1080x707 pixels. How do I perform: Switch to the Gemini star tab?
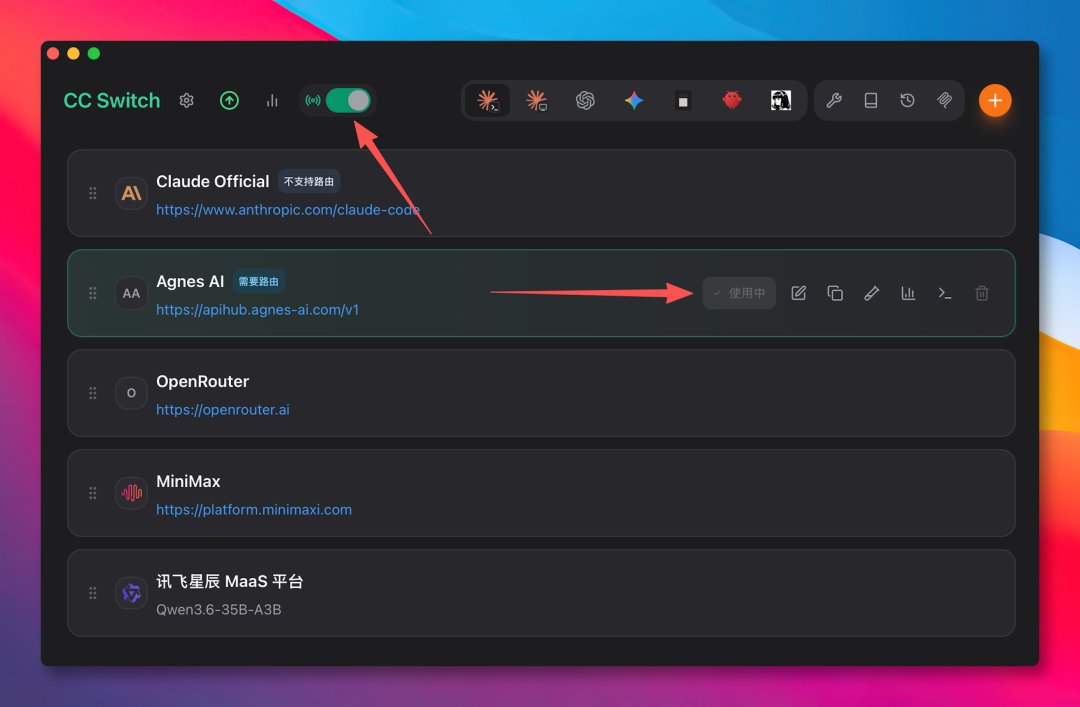[634, 101]
